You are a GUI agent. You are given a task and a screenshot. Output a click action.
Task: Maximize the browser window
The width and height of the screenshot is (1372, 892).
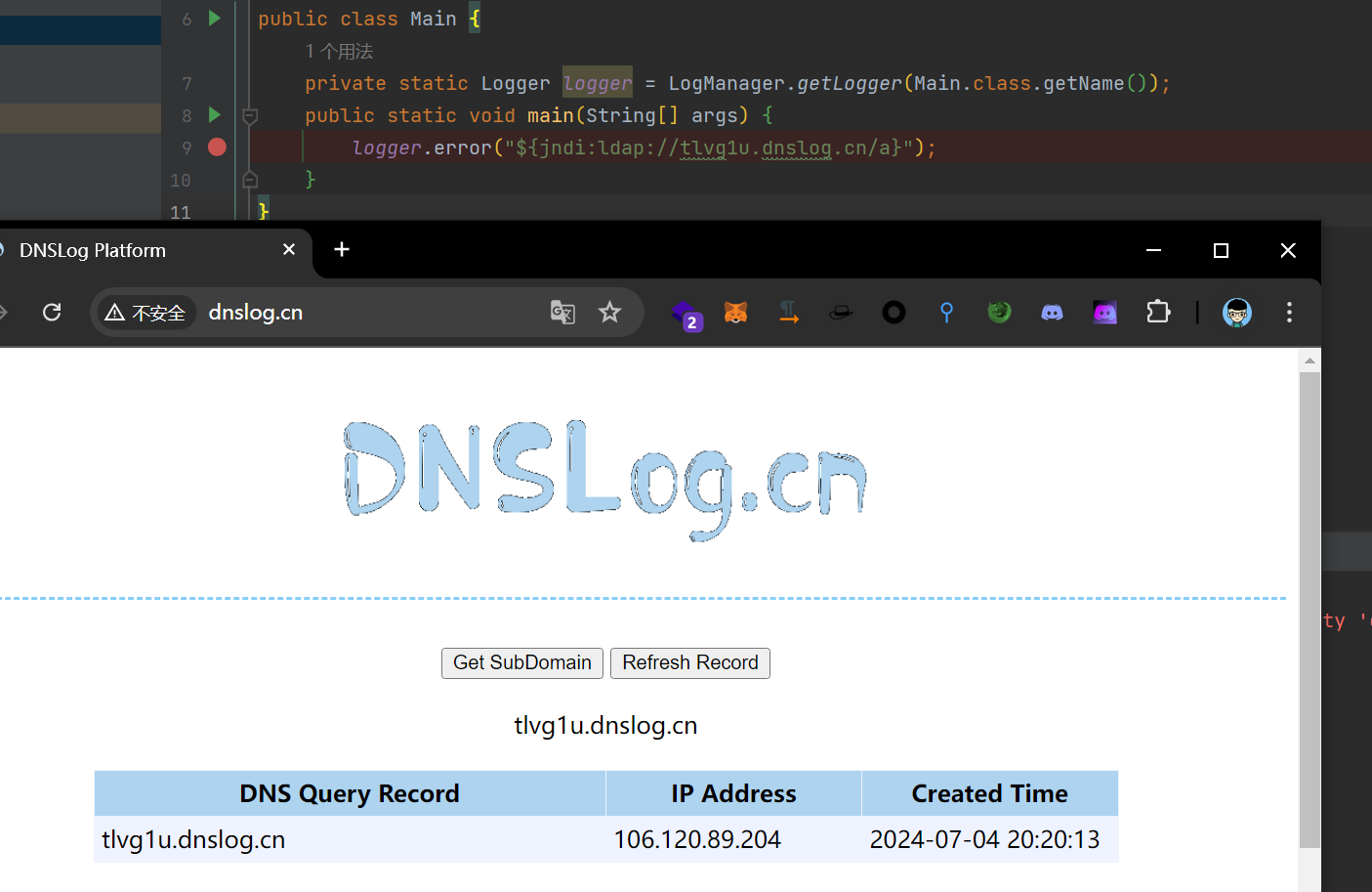tap(1221, 250)
